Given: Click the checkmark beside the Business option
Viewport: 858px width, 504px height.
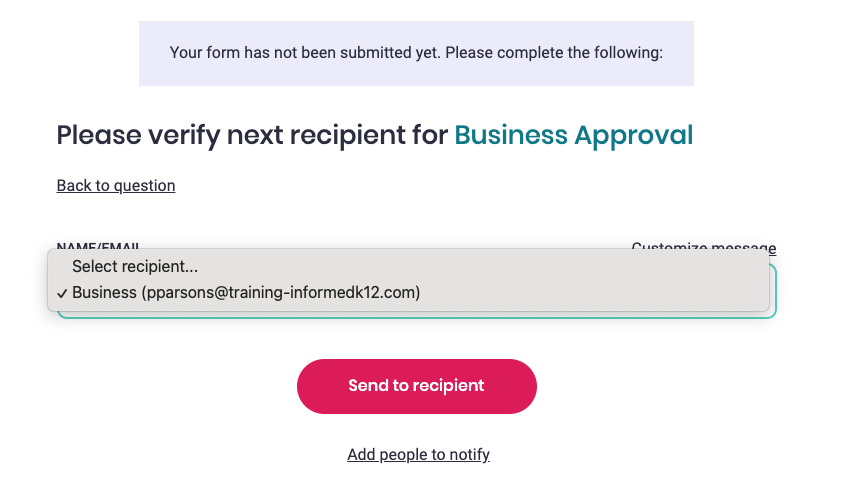Looking at the screenshot, I should pos(63,293).
